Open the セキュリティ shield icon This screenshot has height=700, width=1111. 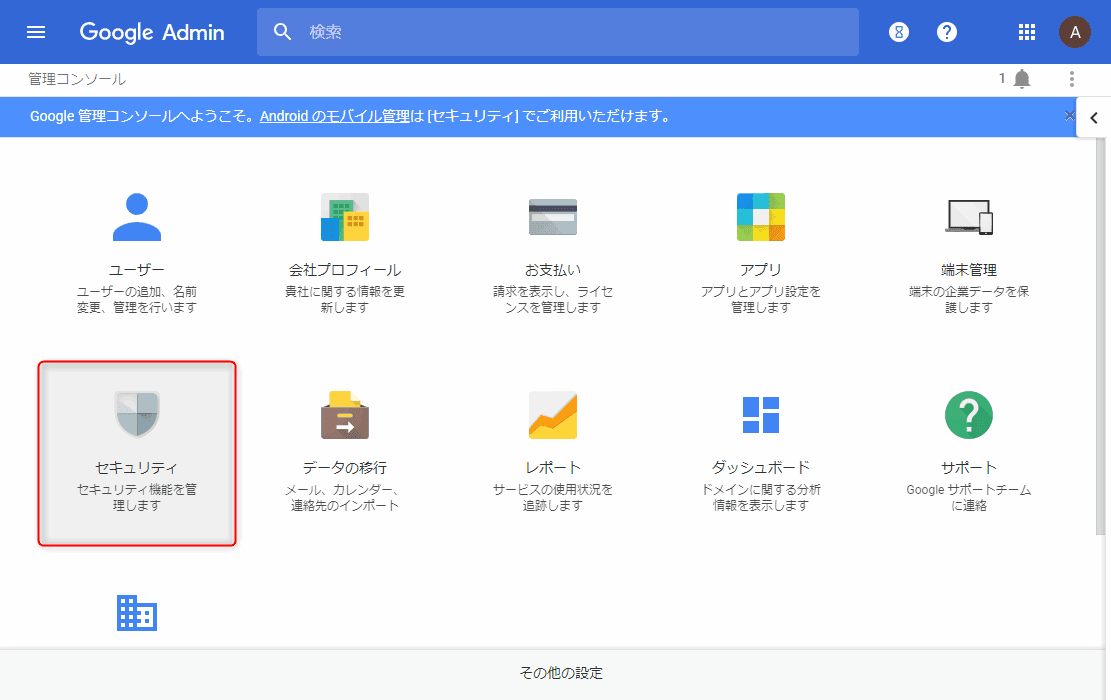(x=137, y=414)
